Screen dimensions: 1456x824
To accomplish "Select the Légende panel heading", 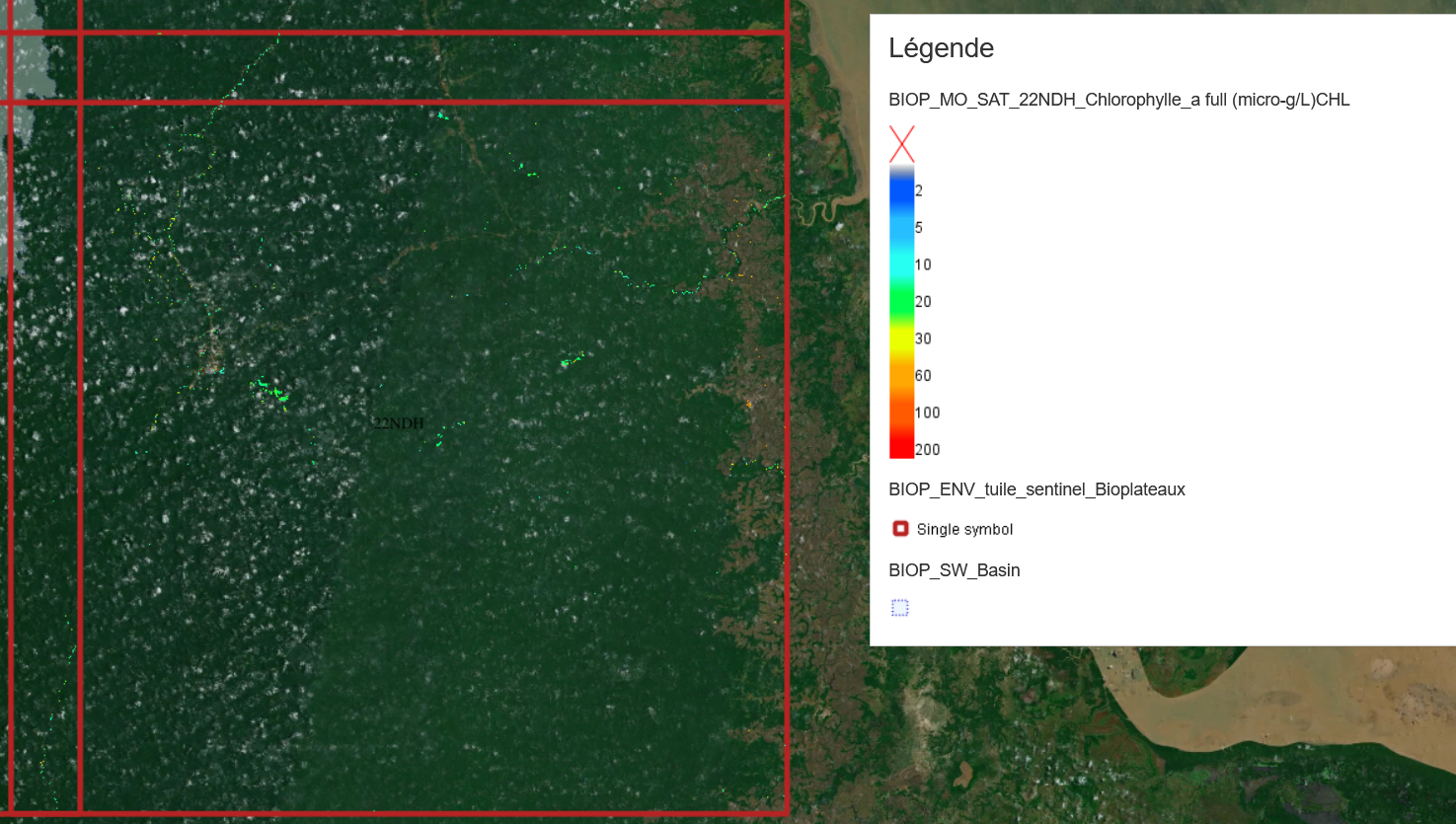I will pos(941,48).
